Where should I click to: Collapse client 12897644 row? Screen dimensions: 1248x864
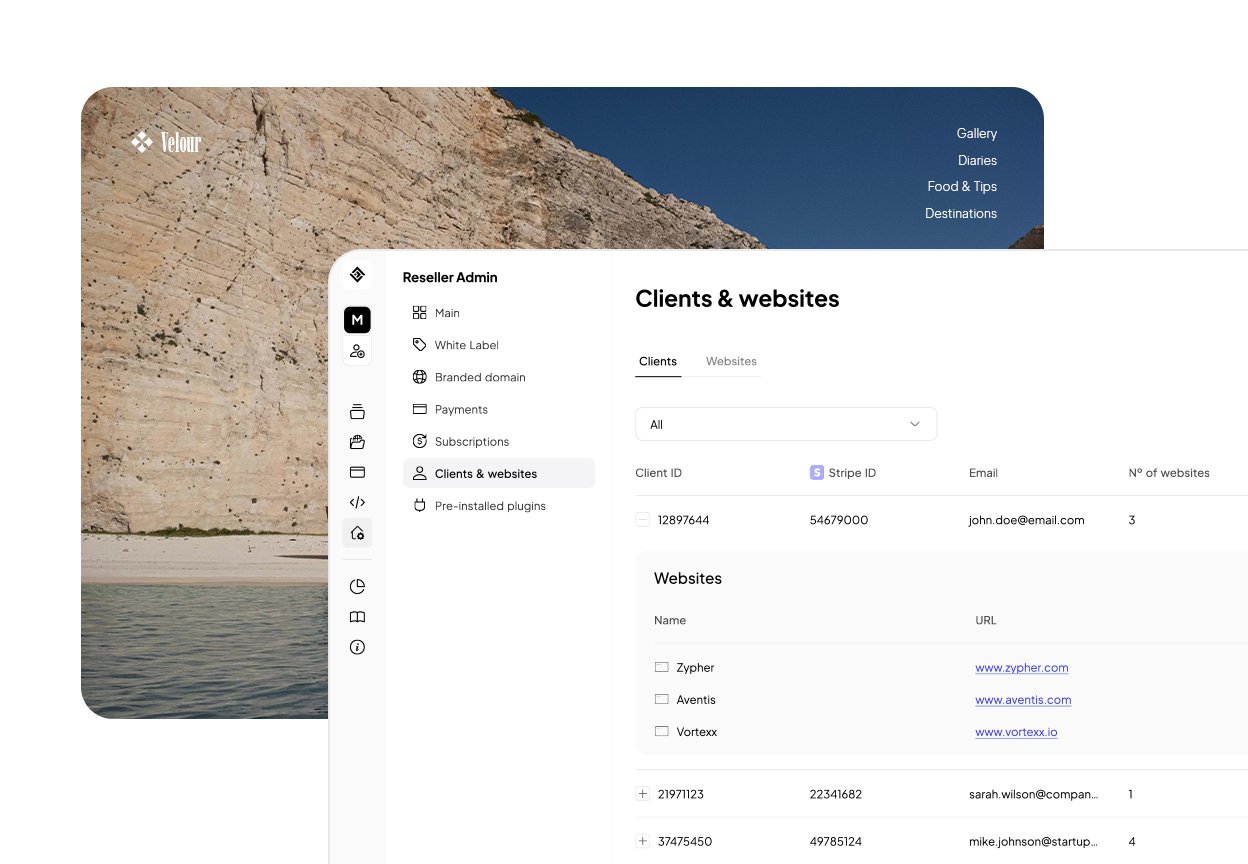click(643, 520)
